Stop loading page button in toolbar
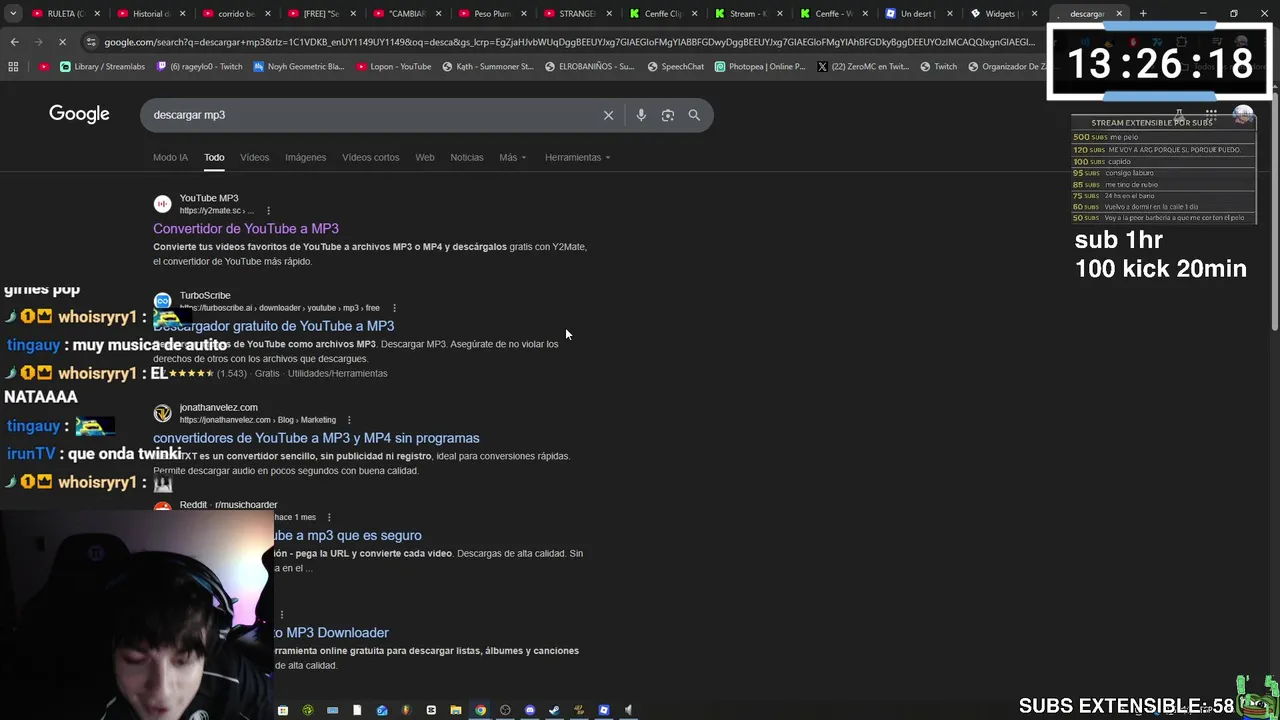Screen dimensions: 1280x720 (62, 42)
